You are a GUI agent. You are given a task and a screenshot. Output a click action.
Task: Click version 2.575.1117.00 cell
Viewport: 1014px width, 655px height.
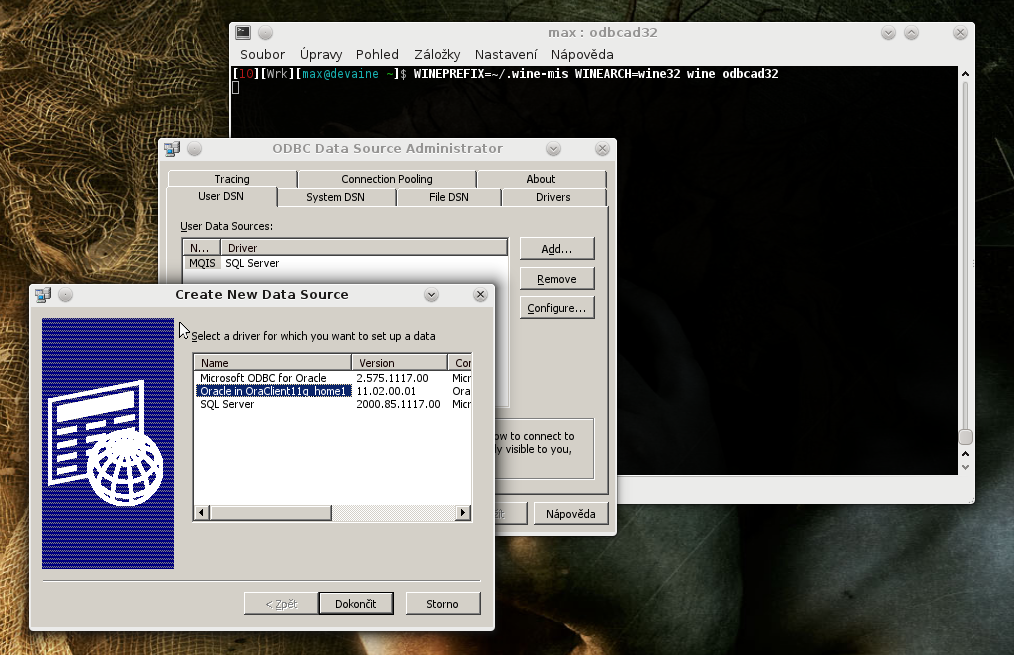[393, 378]
